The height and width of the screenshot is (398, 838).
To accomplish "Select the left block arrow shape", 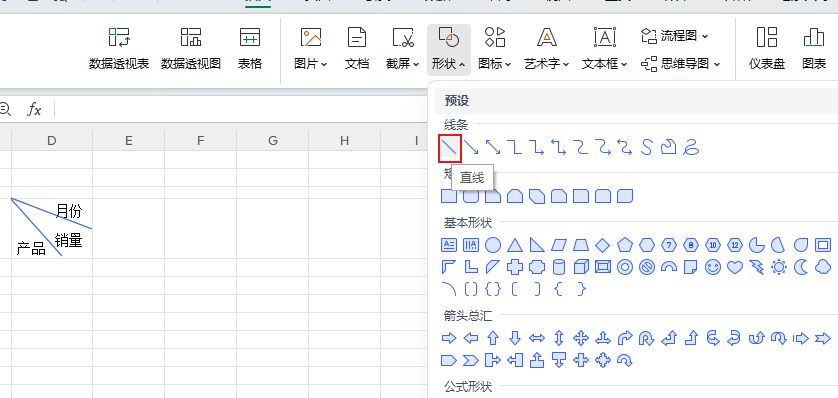I will (x=471, y=338).
